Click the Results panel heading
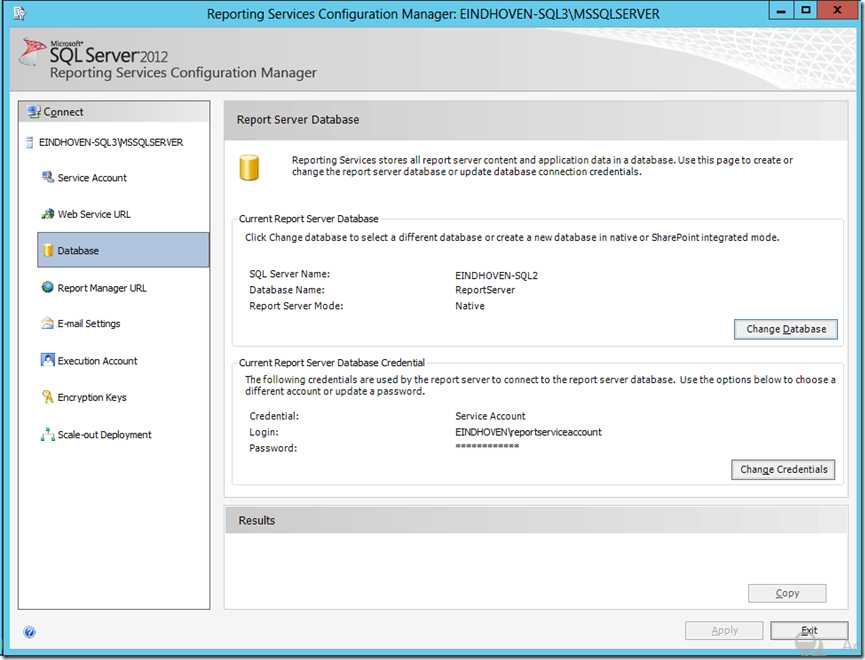The width and height of the screenshot is (865, 660). (257, 520)
